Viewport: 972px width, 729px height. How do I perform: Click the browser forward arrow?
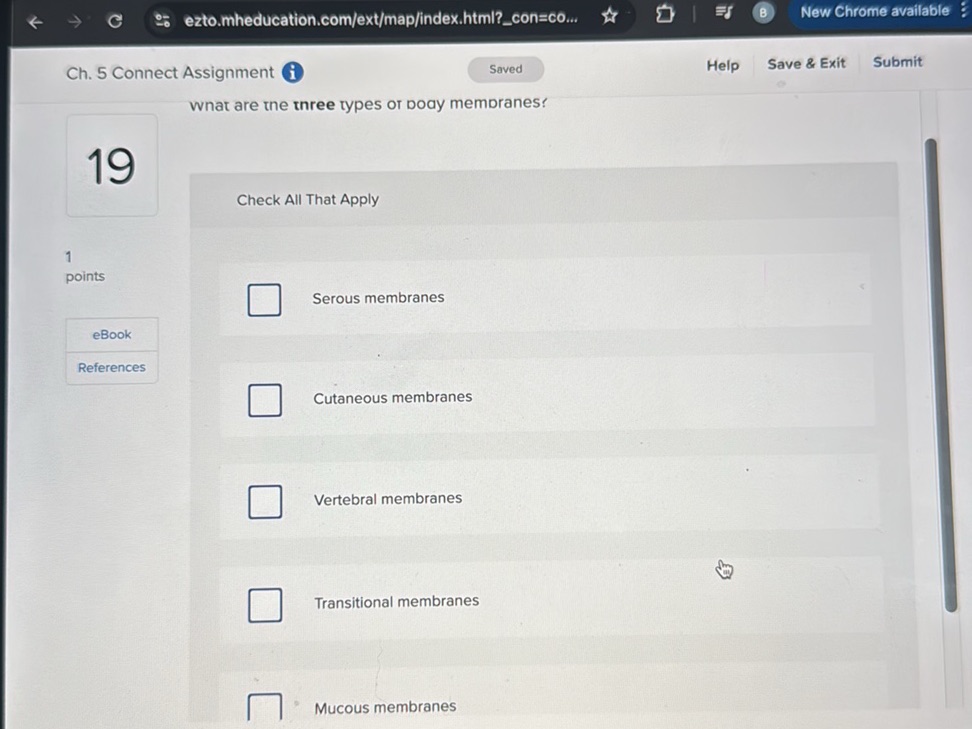pyautogui.click(x=75, y=21)
